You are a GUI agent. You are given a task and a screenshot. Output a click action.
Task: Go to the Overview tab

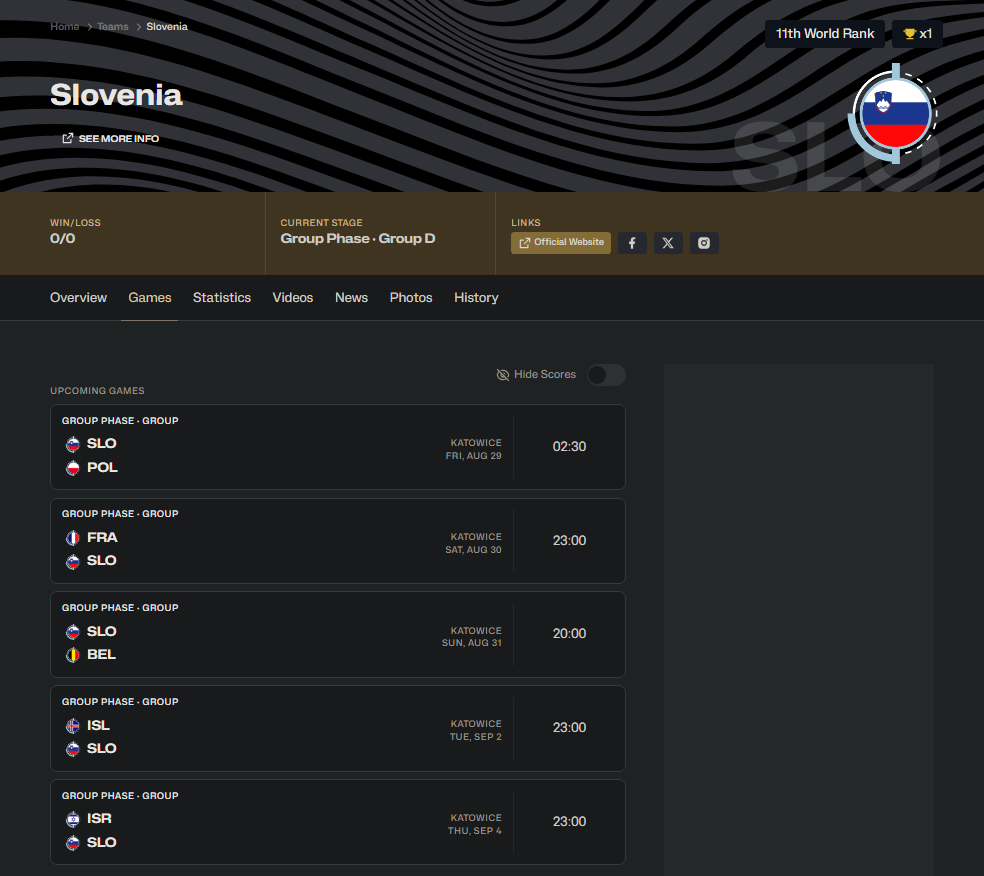pos(78,298)
